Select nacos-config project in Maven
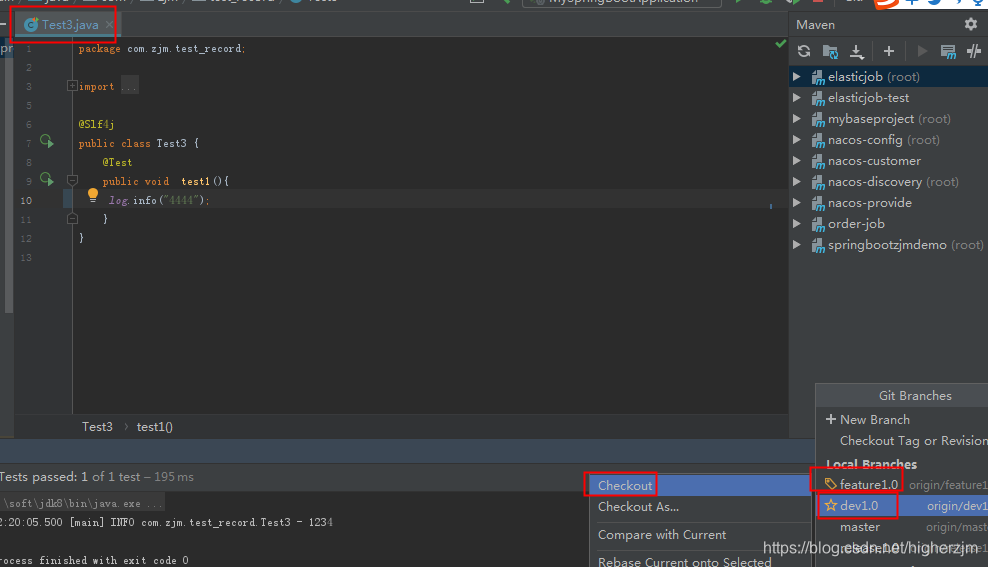 click(888, 139)
